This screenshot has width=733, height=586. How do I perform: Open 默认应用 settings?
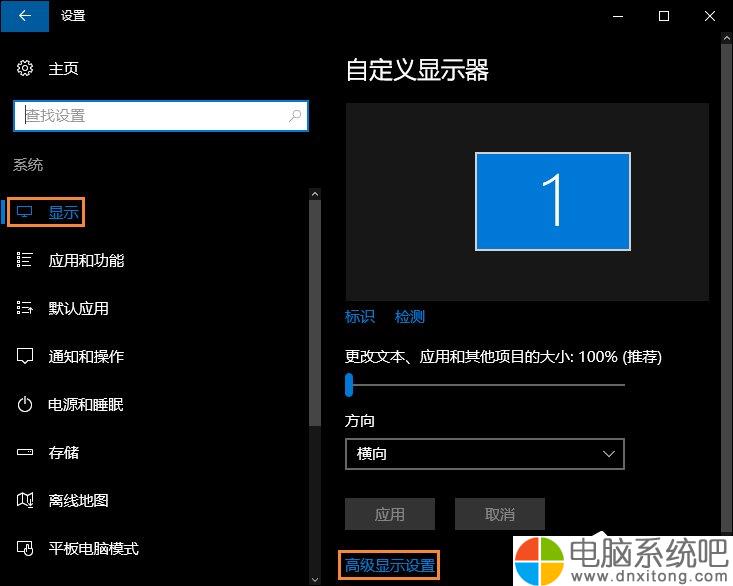79,308
